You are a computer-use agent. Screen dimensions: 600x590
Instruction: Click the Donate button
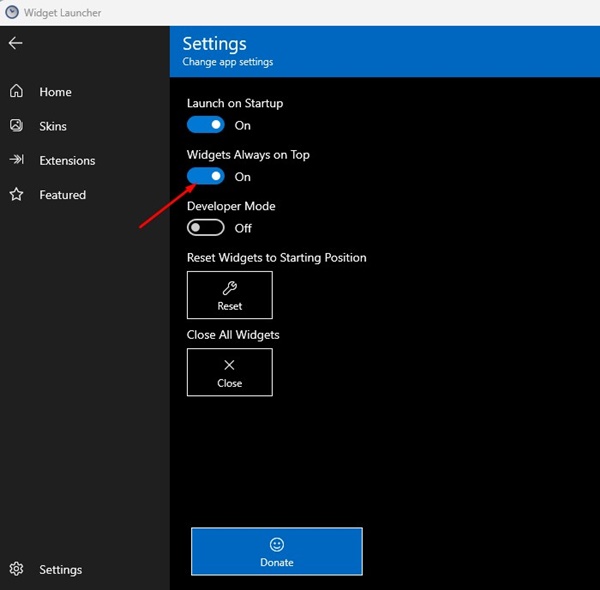(277, 551)
